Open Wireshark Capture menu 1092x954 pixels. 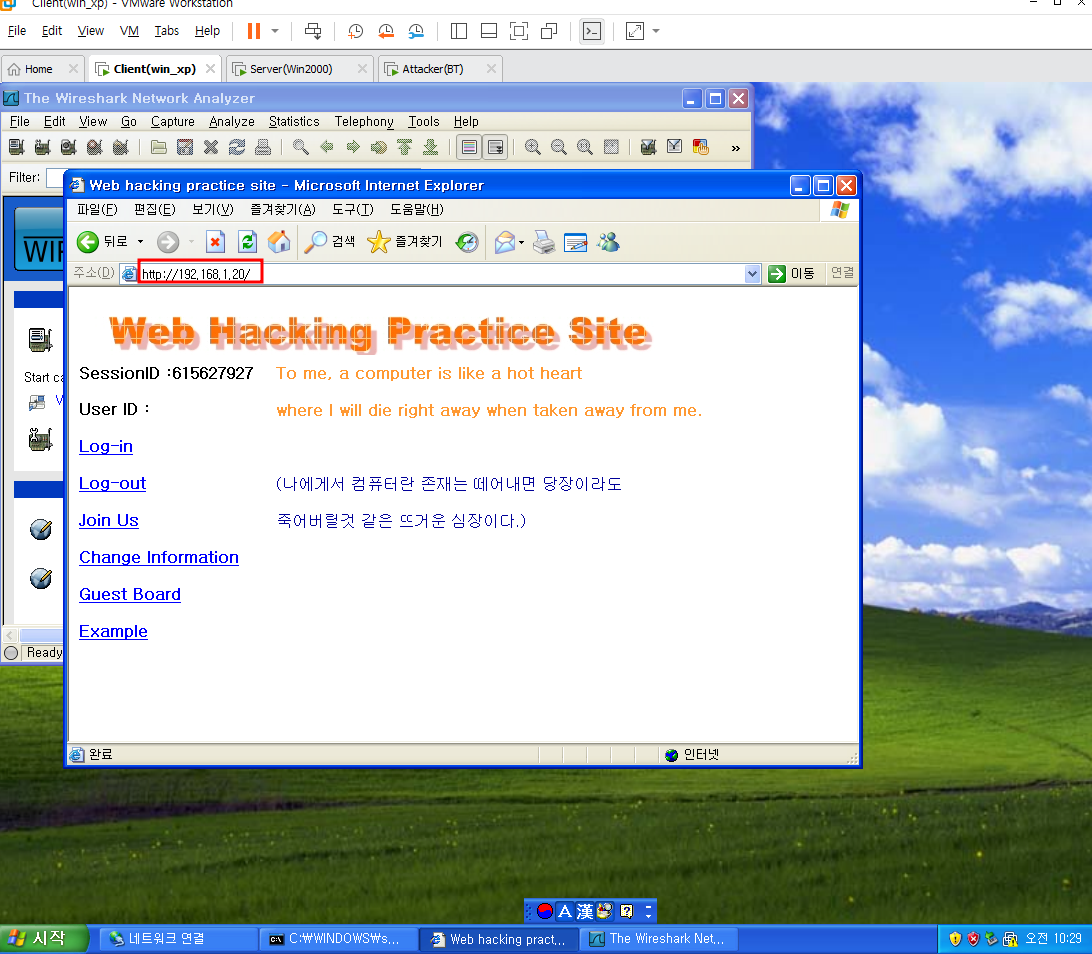click(x=173, y=121)
